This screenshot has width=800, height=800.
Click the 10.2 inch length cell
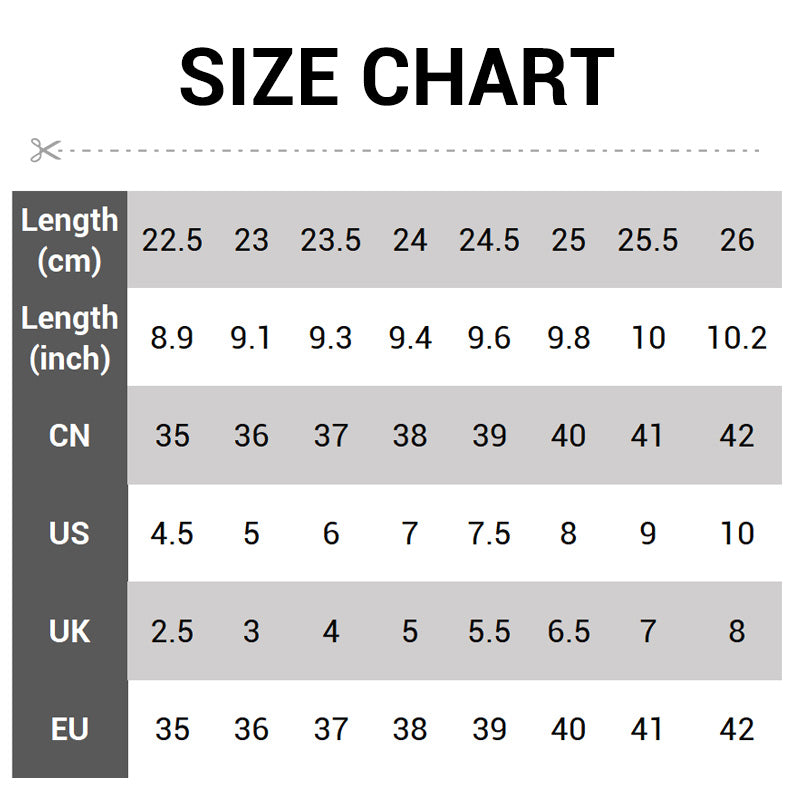(x=737, y=338)
